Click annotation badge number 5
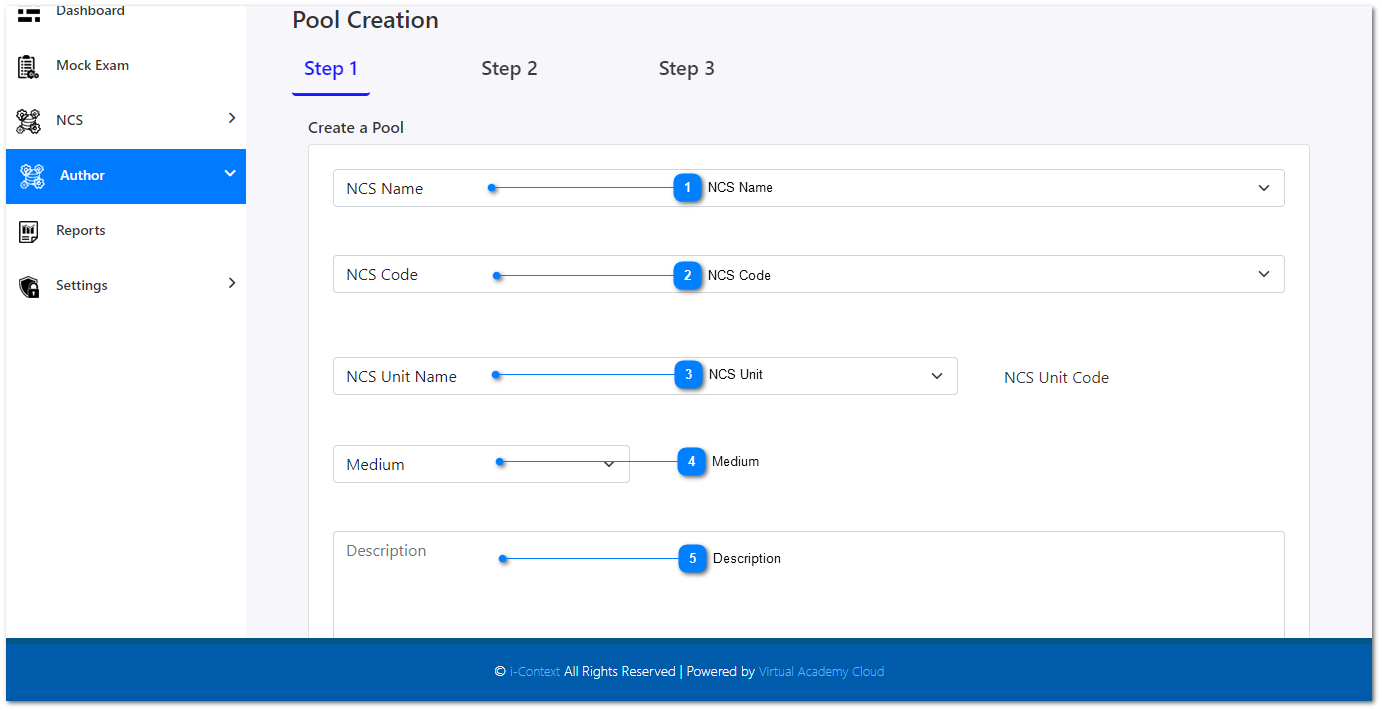Viewport: 1382px width, 711px height. (692, 559)
